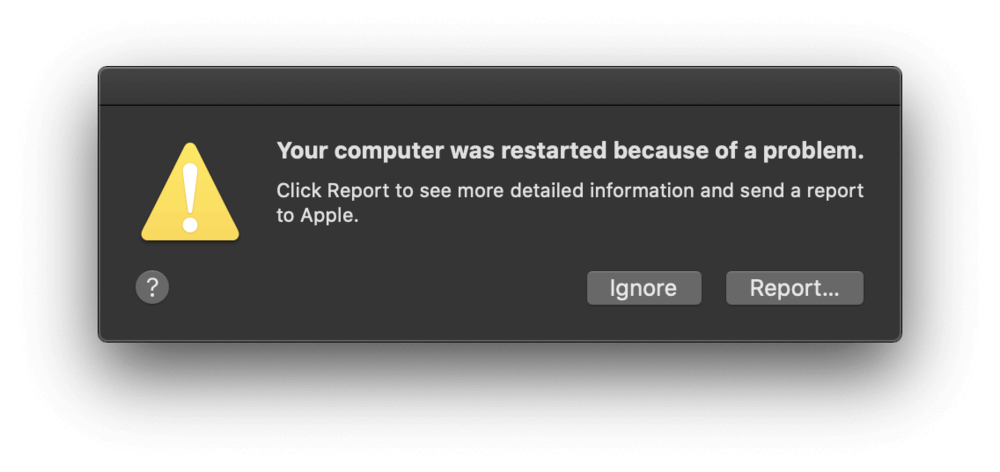Click the "to Apple." text line
The image size is (1000, 472).
click(x=318, y=216)
